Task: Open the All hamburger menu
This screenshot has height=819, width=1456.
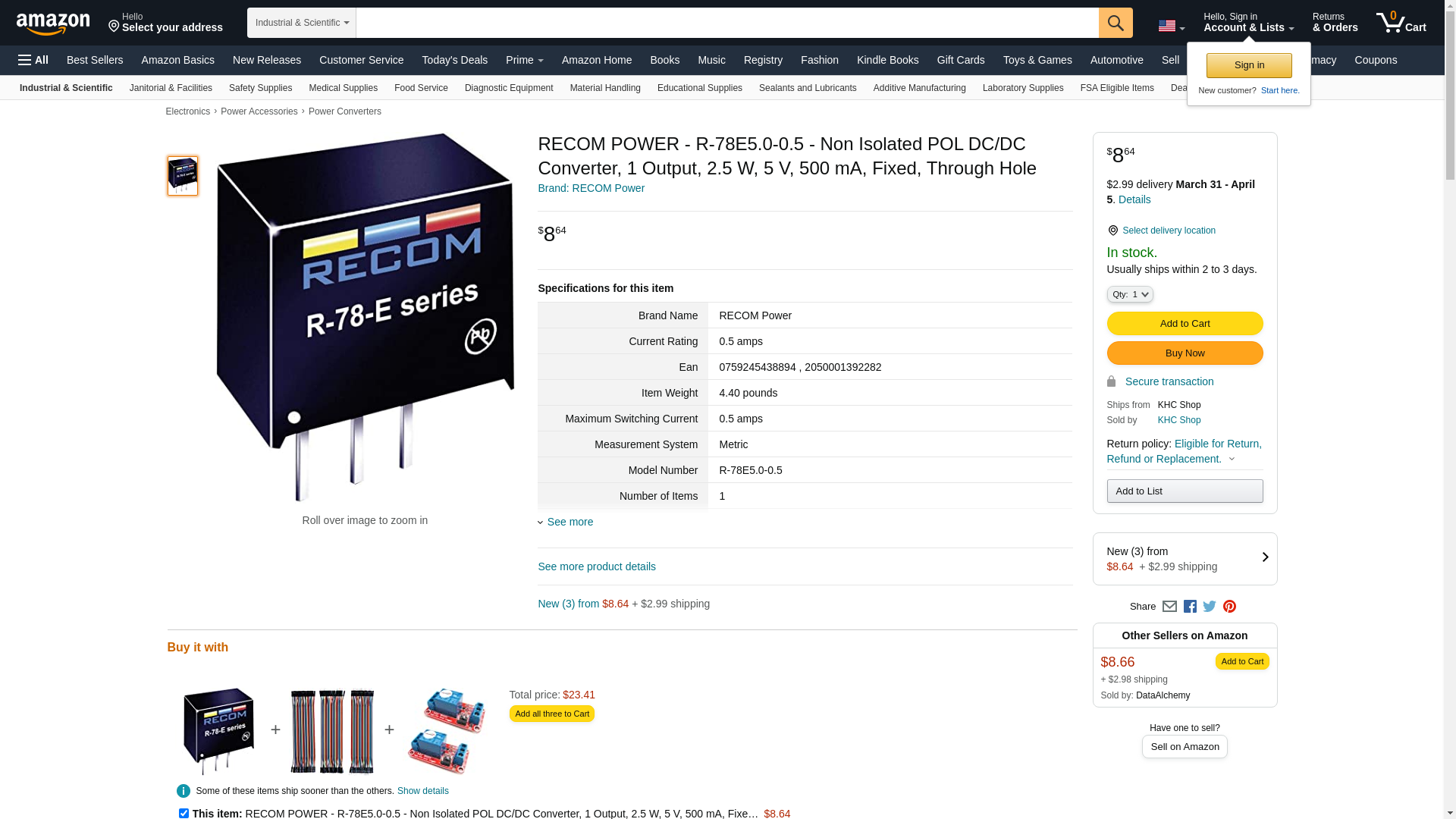Action: (33, 60)
